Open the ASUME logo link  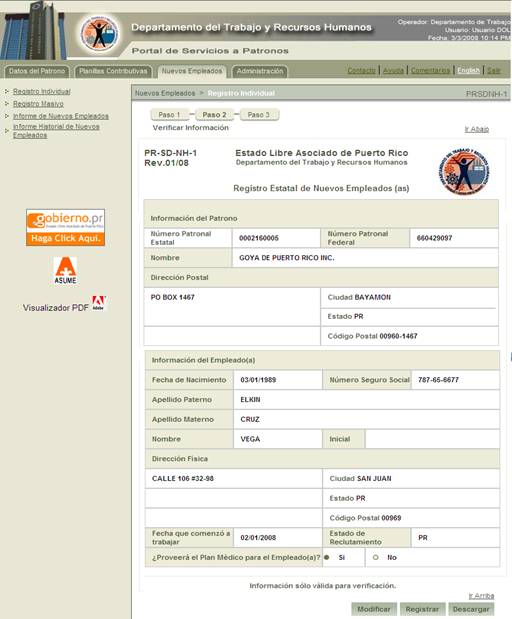pyautogui.click(x=65, y=270)
